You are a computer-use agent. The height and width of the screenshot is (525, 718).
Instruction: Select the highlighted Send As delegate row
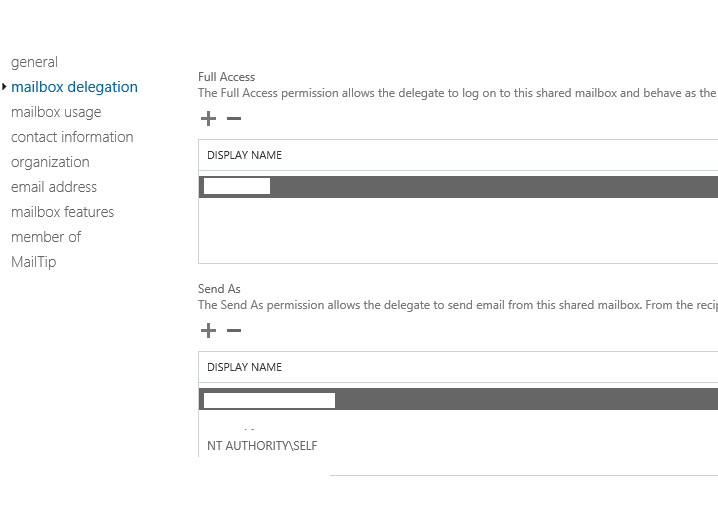pos(458,399)
